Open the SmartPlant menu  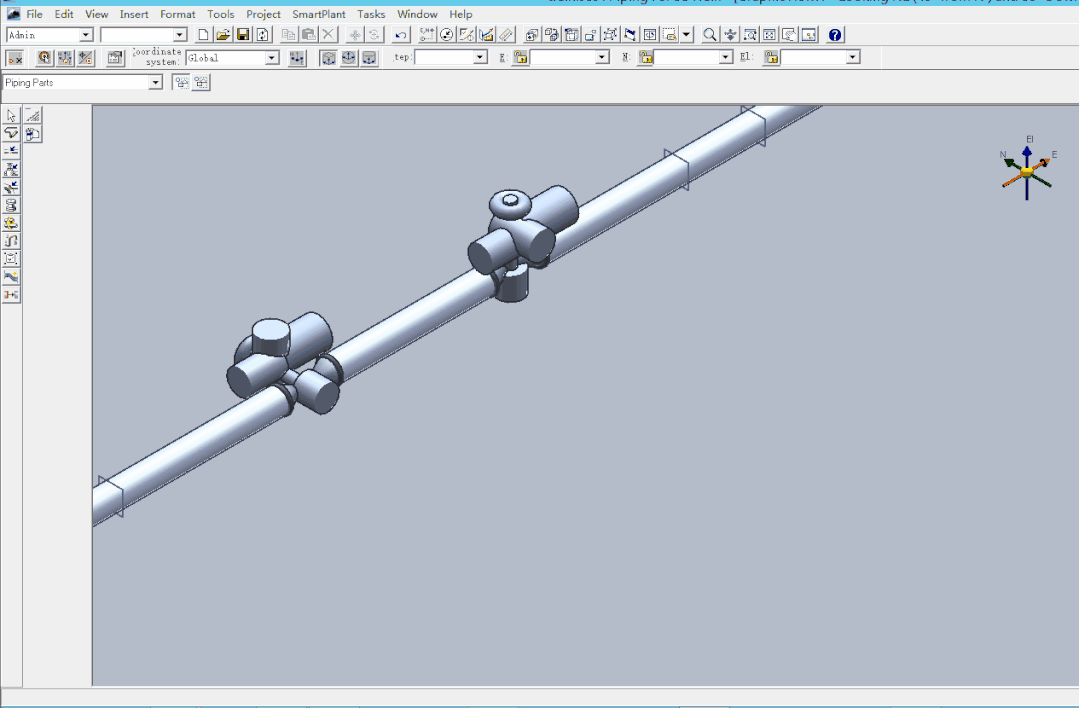[x=319, y=14]
